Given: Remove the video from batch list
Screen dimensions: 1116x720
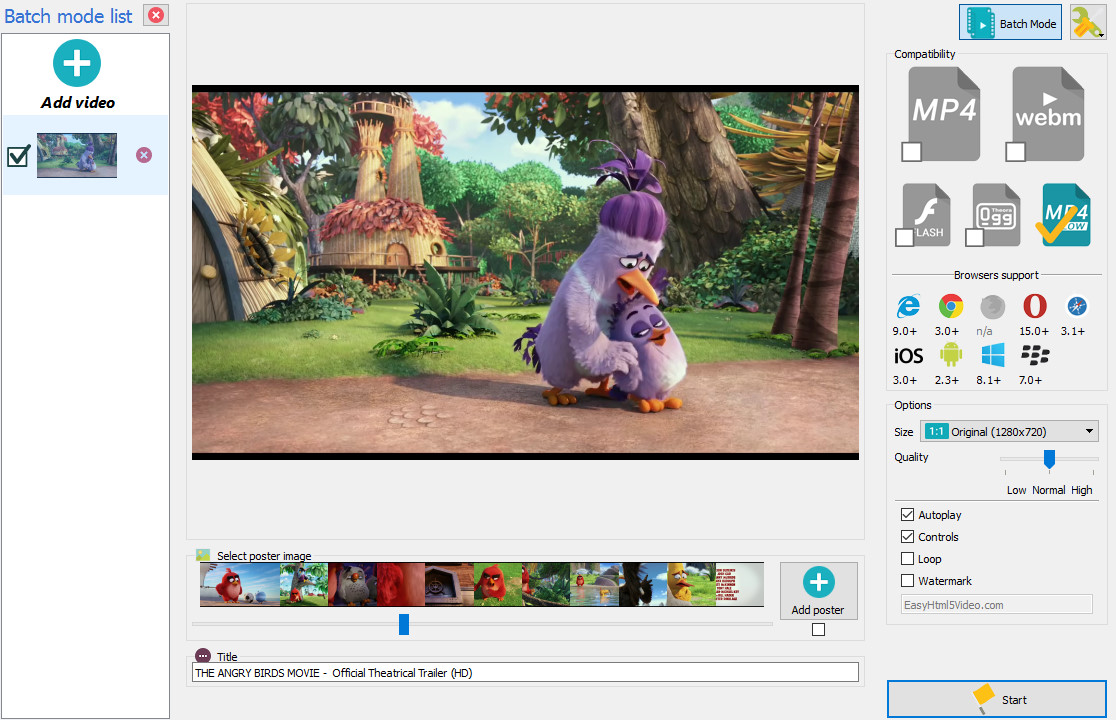Looking at the screenshot, I should click(144, 155).
